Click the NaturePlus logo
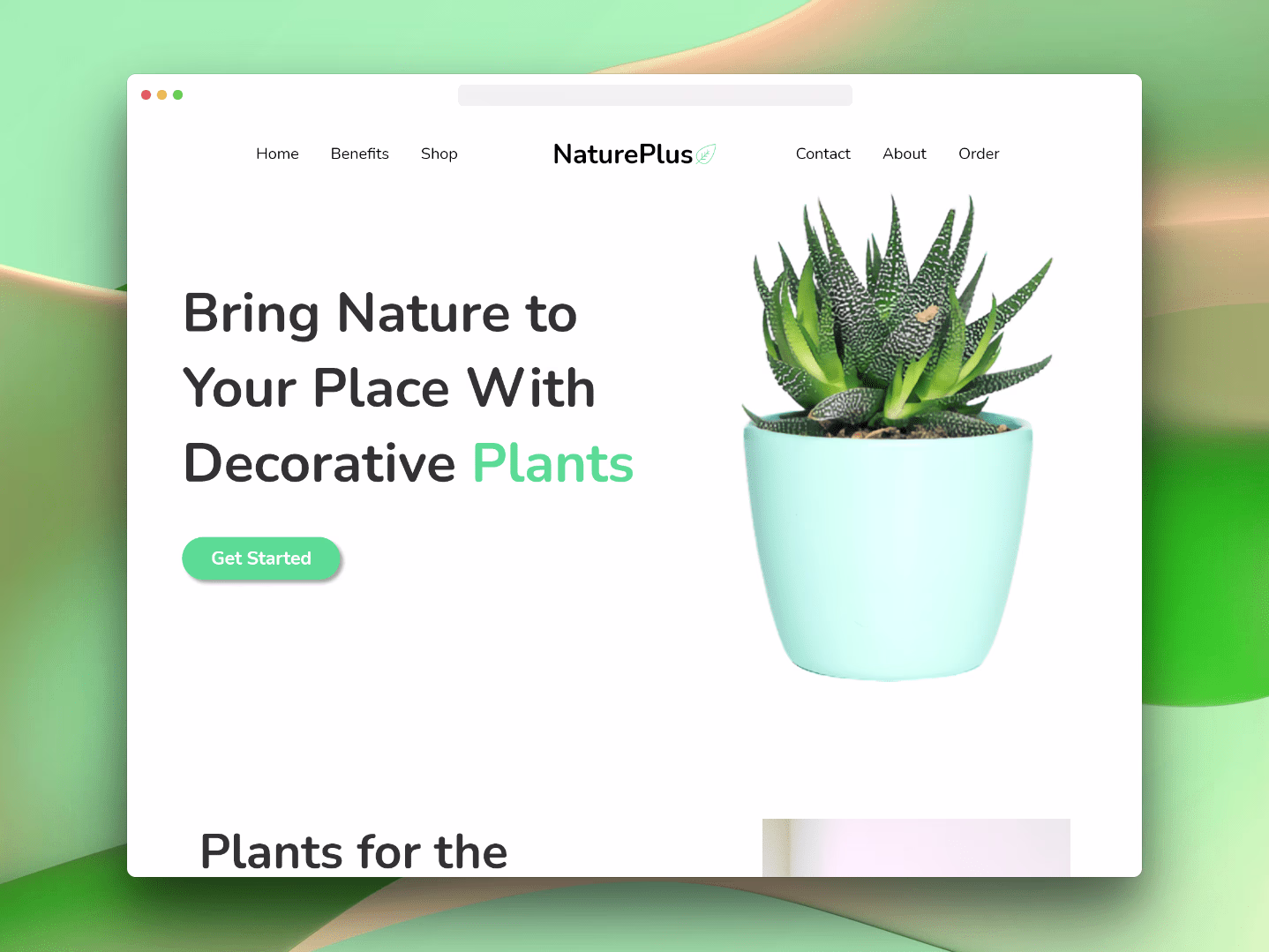The width and height of the screenshot is (1269, 952). pyautogui.click(x=622, y=154)
